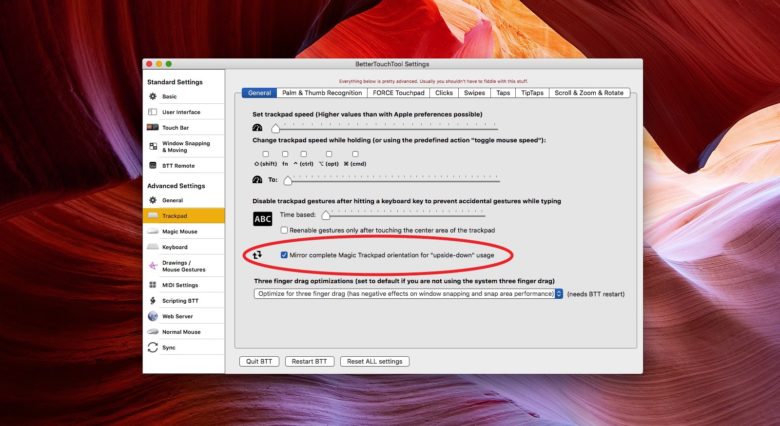Select the BTT Remote sidebar icon
Screen dimensions: 780x426
[152, 166]
